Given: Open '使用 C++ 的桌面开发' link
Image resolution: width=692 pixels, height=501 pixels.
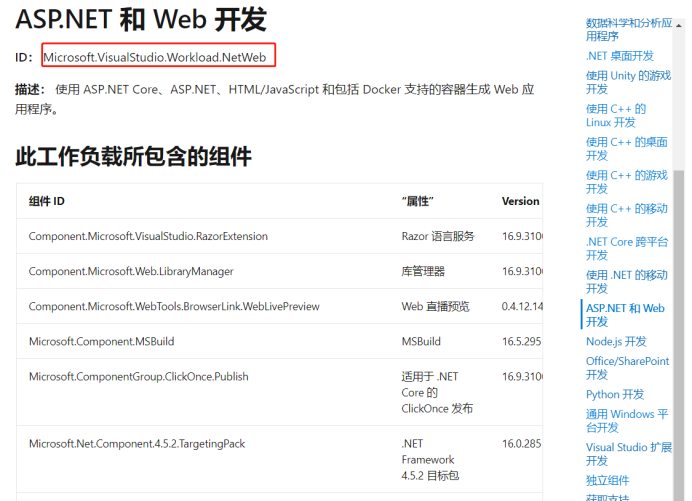Looking at the screenshot, I should (x=626, y=149).
